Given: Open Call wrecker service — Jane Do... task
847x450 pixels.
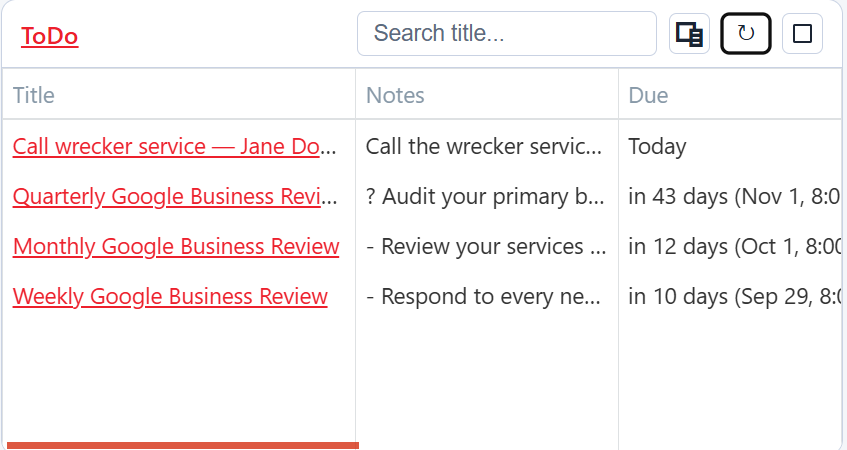Looking at the screenshot, I should click(174, 146).
